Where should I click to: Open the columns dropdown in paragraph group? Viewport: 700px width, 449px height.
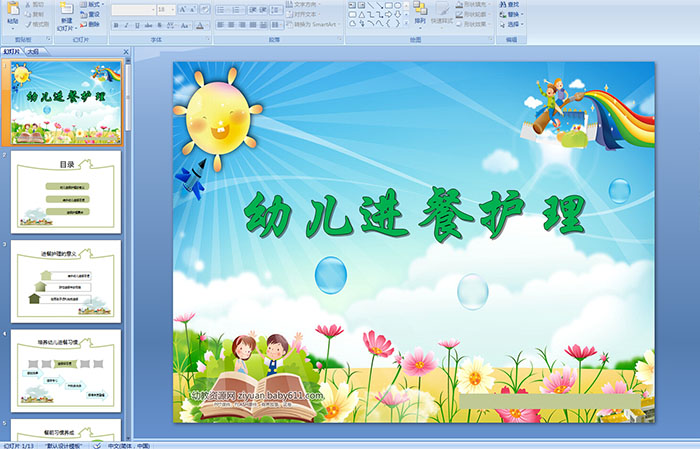coord(277,25)
